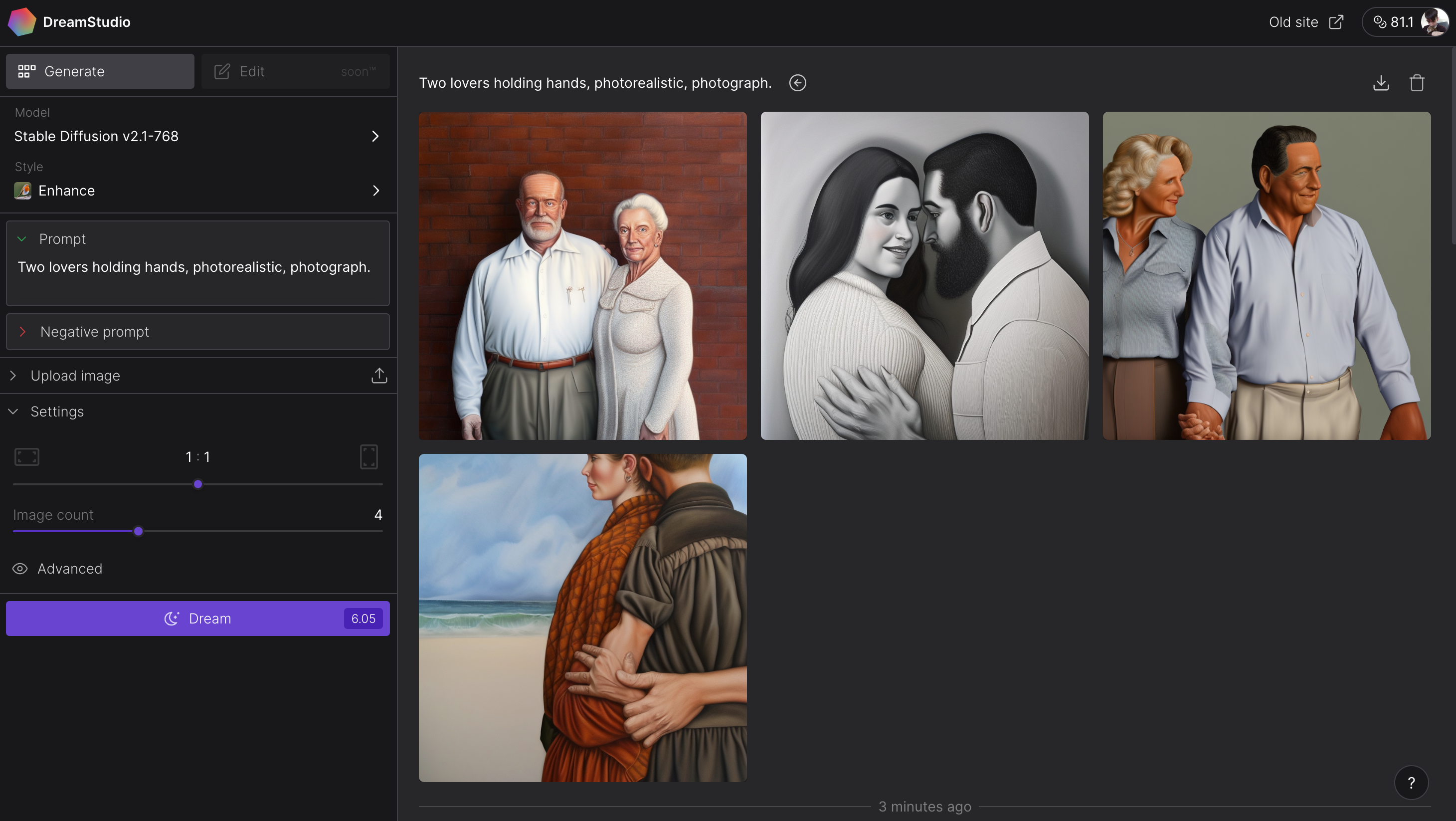
Task: Click the Image count slider handle
Action: point(139,532)
